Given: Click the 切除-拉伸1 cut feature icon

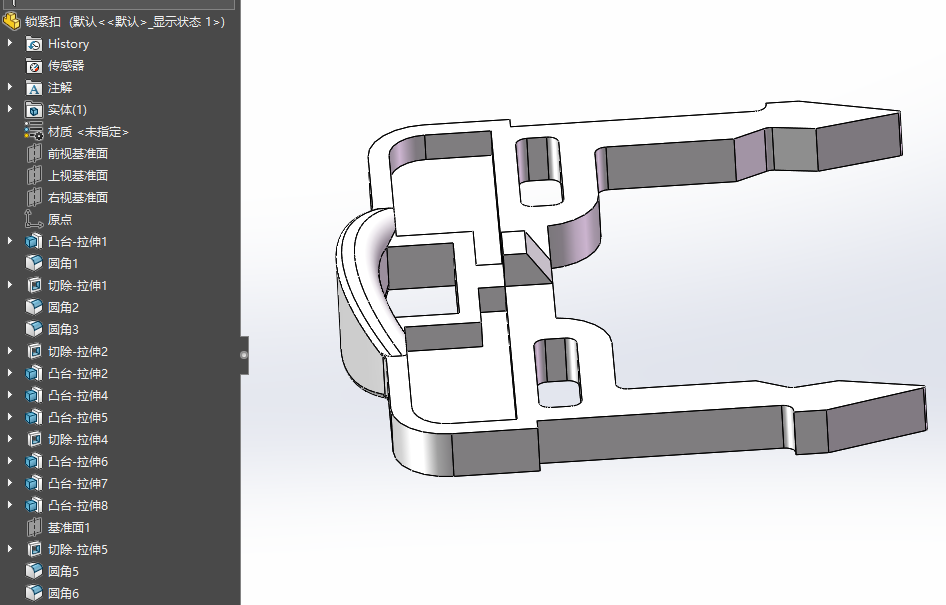Looking at the screenshot, I should pyautogui.click(x=34, y=285).
